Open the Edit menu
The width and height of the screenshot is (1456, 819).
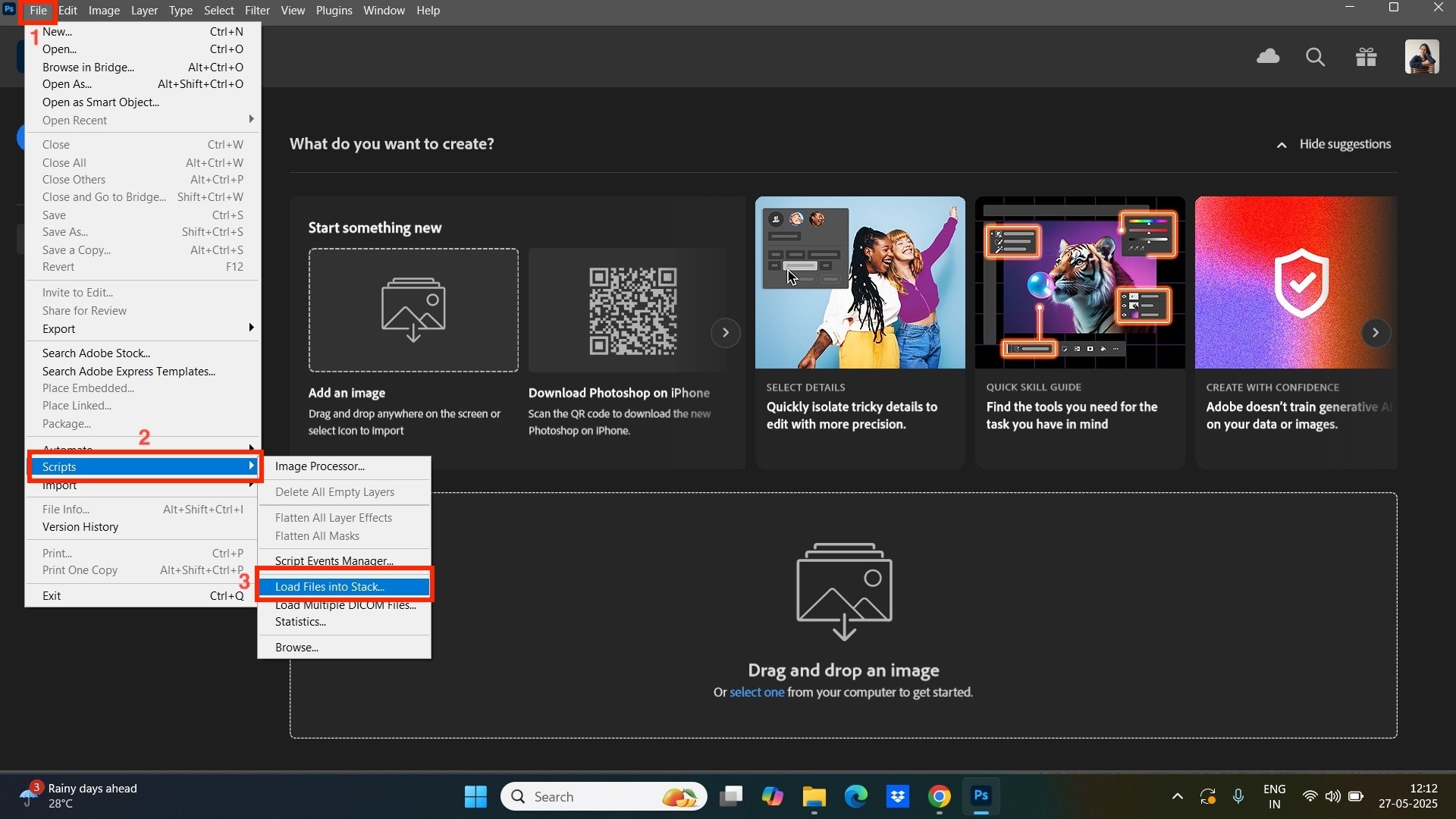point(68,11)
